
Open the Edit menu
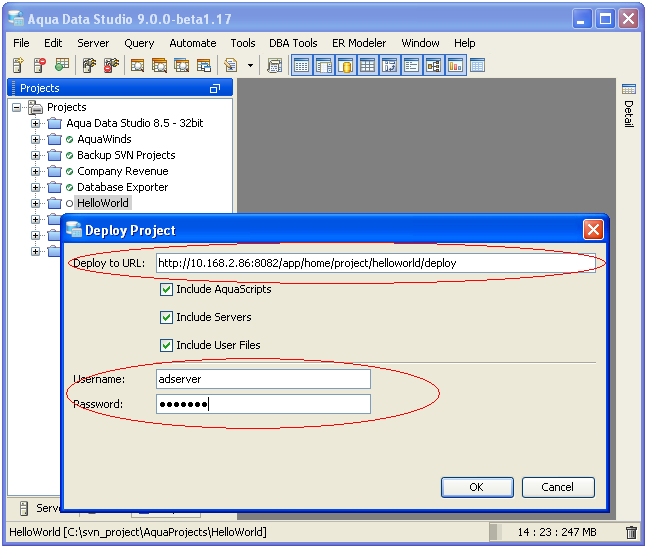(x=53, y=43)
